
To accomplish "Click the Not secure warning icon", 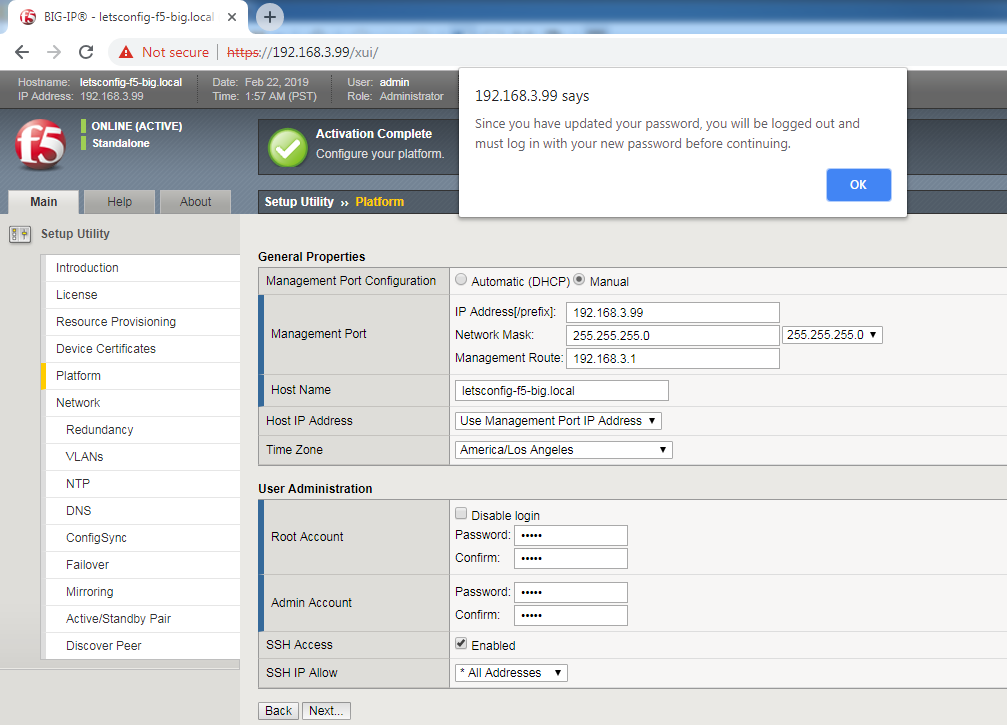I will [x=125, y=51].
